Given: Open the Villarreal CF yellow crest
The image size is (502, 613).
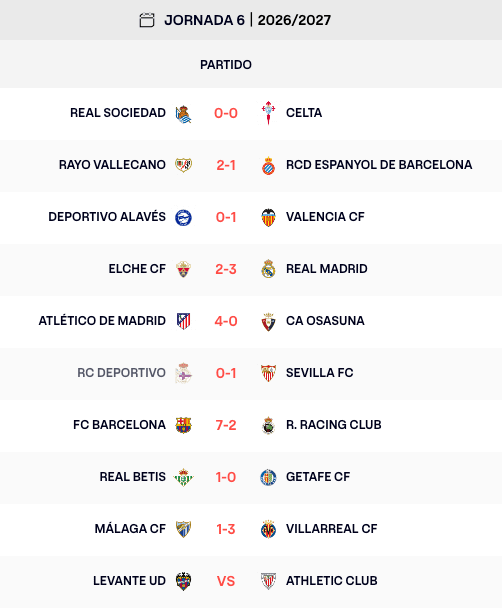Looking at the screenshot, I should (268, 529).
